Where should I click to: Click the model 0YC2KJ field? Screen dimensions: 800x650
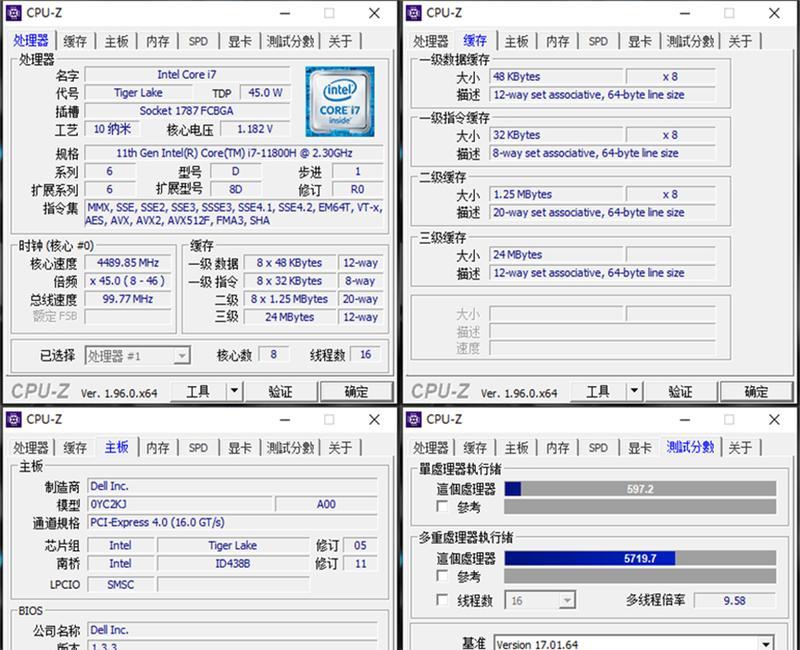(x=181, y=505)
